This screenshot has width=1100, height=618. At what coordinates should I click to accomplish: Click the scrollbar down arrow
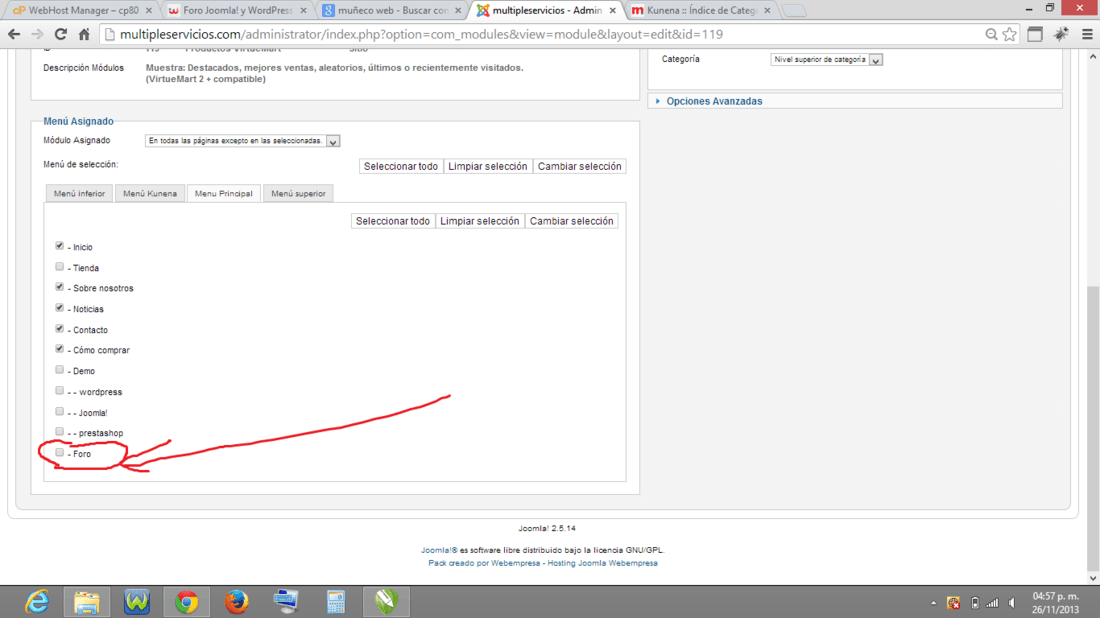pyautogui.click(x=1093, y=578)
